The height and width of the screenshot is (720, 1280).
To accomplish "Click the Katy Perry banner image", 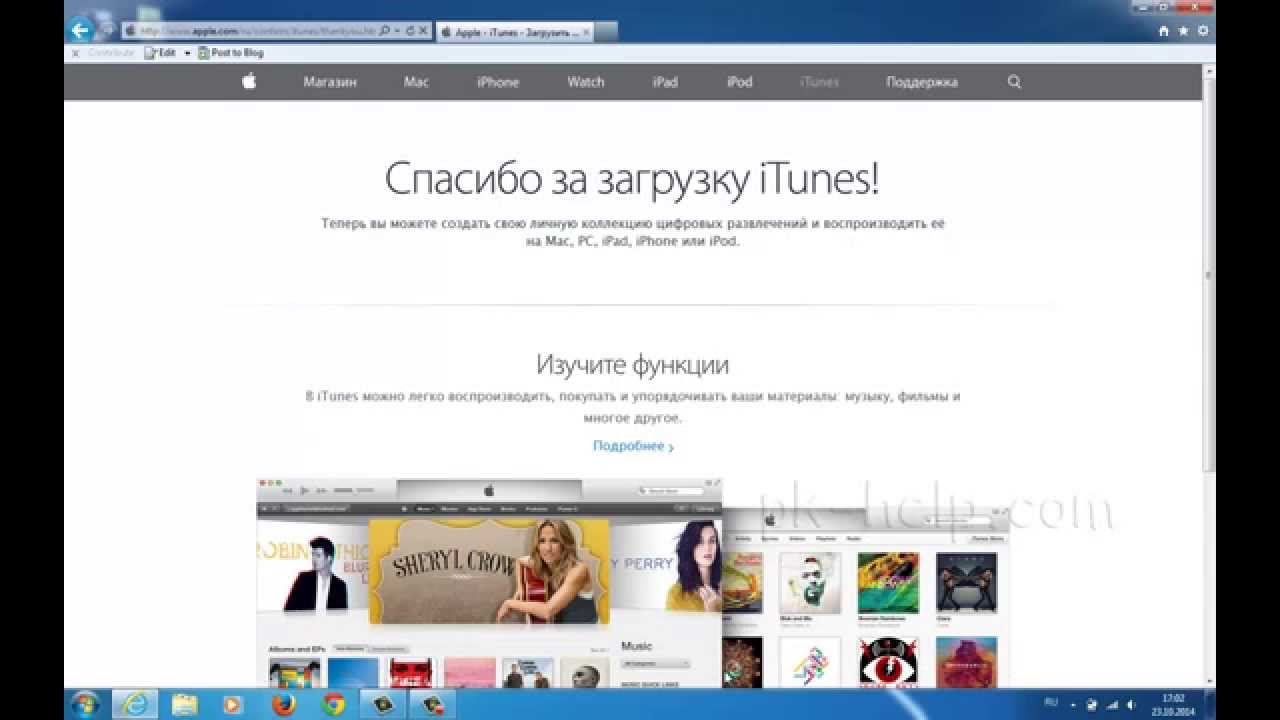I will point(665,565).
